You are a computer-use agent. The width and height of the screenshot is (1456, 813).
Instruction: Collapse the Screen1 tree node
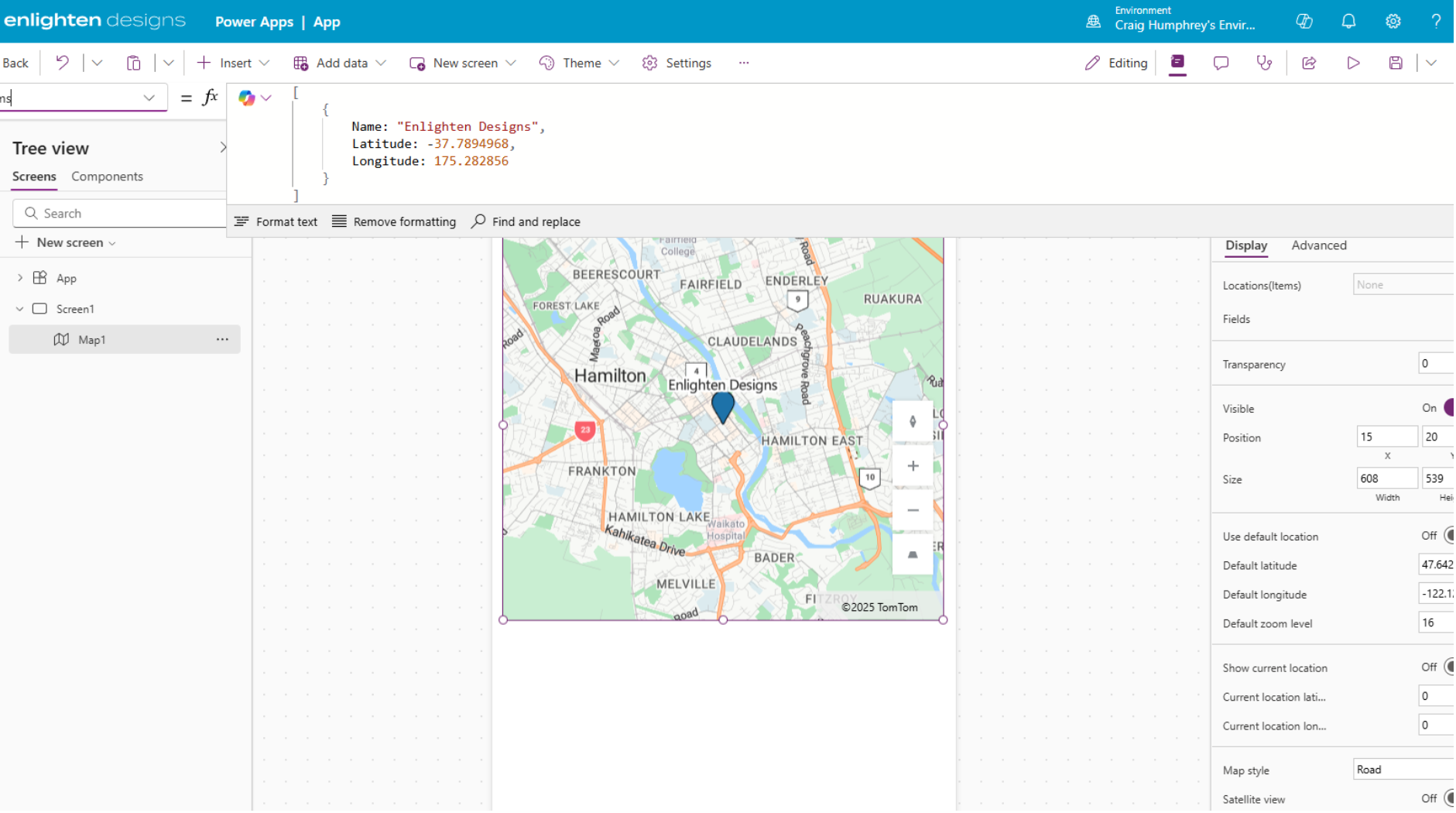(x=19, y=309)
